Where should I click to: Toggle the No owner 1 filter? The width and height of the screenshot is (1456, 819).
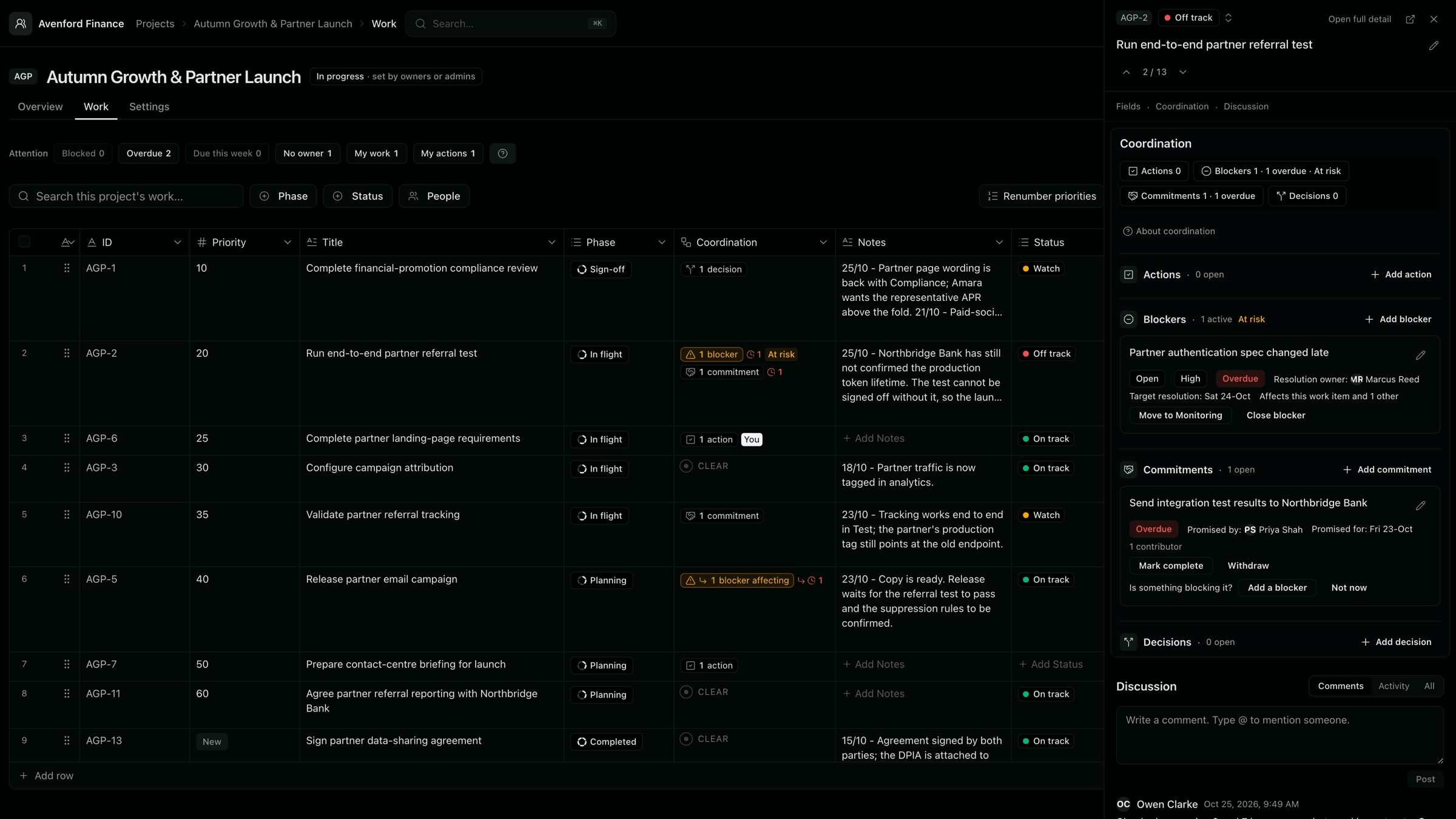pyautogui.click(x=308, y=153)
